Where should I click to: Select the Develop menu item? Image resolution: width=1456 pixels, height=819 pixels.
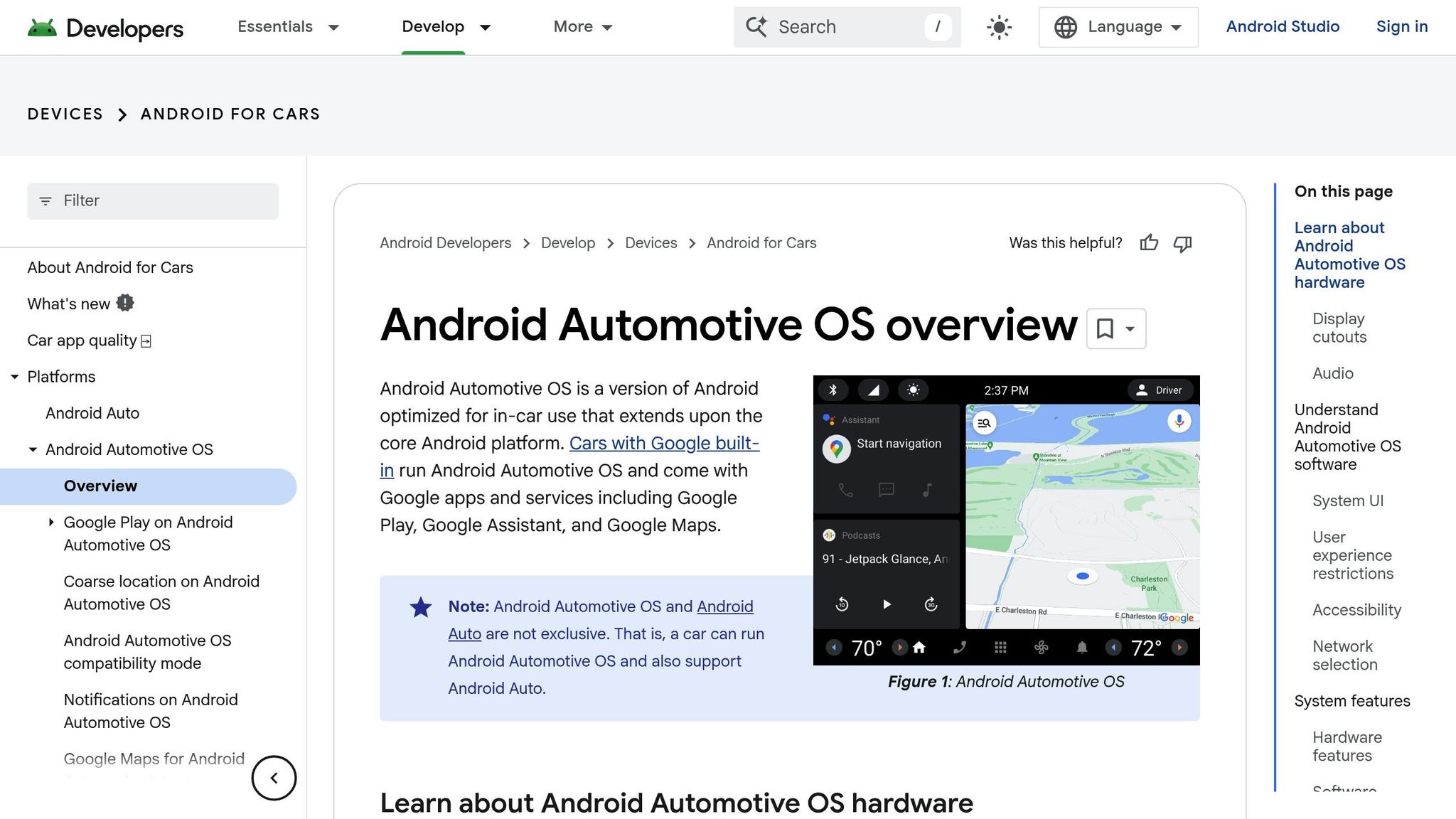(433, 27)
